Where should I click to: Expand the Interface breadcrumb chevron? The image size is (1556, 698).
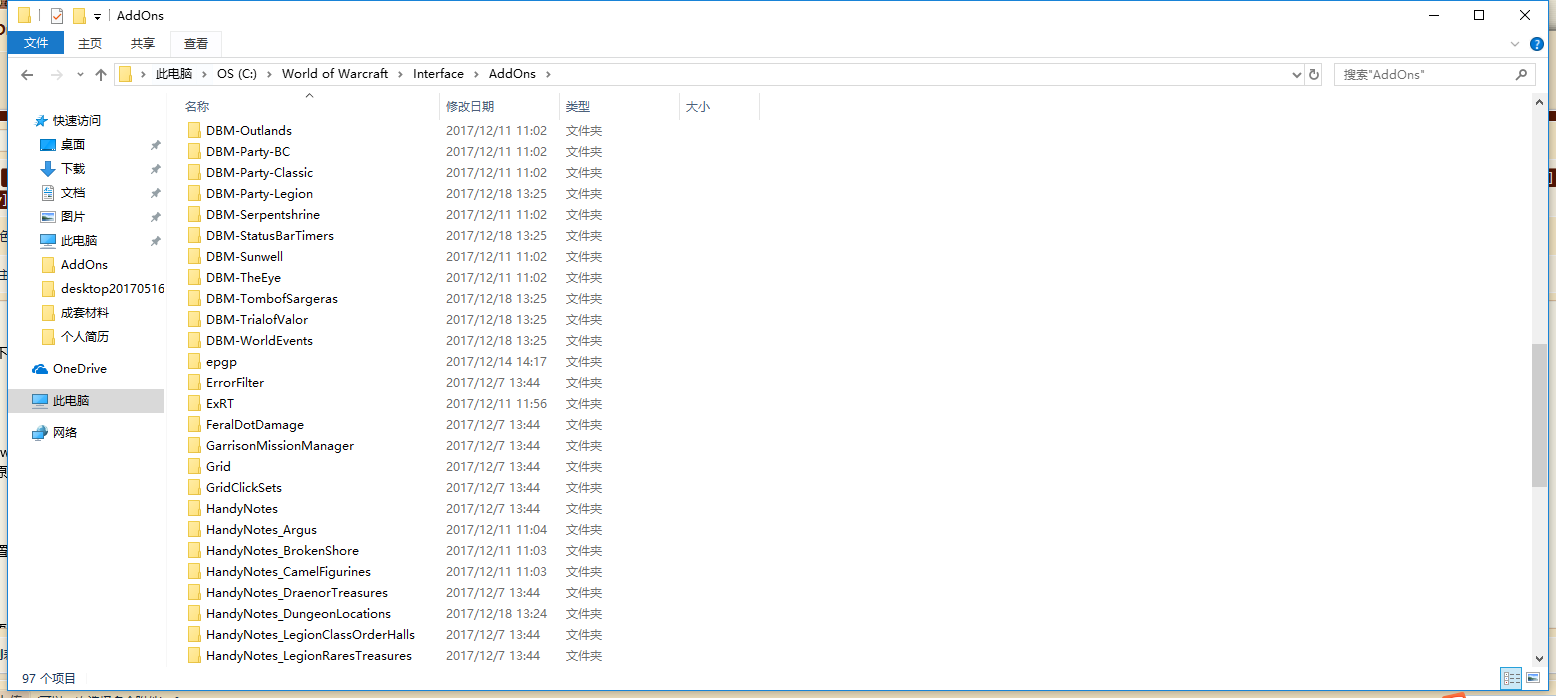point(476,74)
